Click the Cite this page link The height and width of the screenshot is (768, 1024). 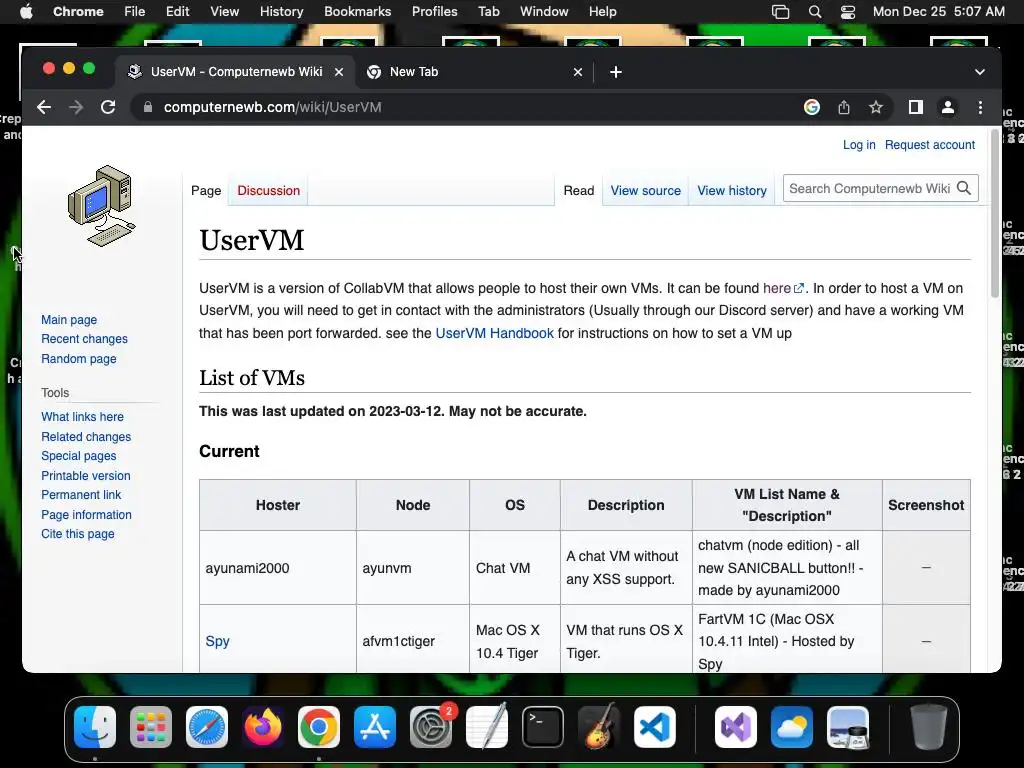[78, 534]
